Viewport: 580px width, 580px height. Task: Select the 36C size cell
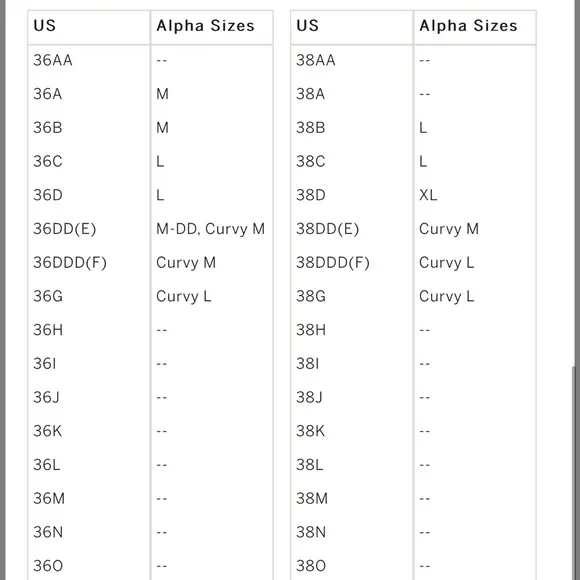tap(48, 161)
